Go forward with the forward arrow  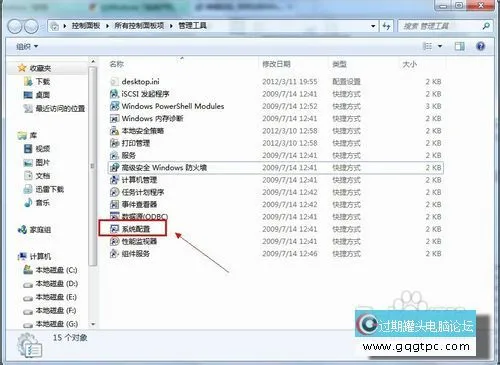pos(31,26)
